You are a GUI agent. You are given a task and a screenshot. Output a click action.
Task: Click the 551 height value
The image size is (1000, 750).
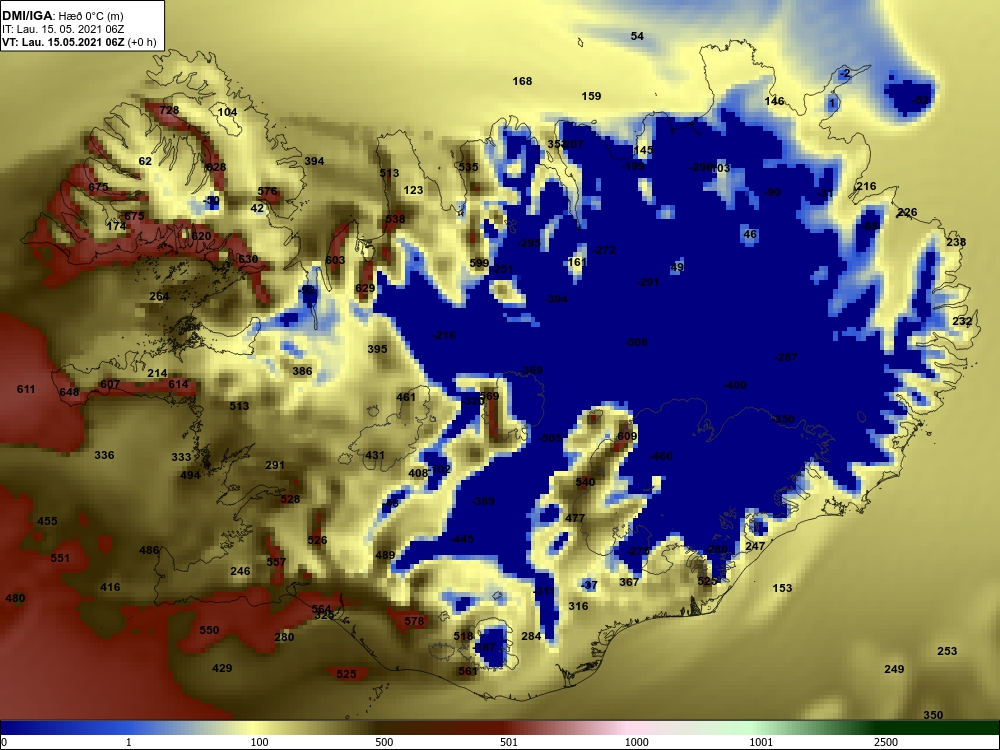pos(60,558)
